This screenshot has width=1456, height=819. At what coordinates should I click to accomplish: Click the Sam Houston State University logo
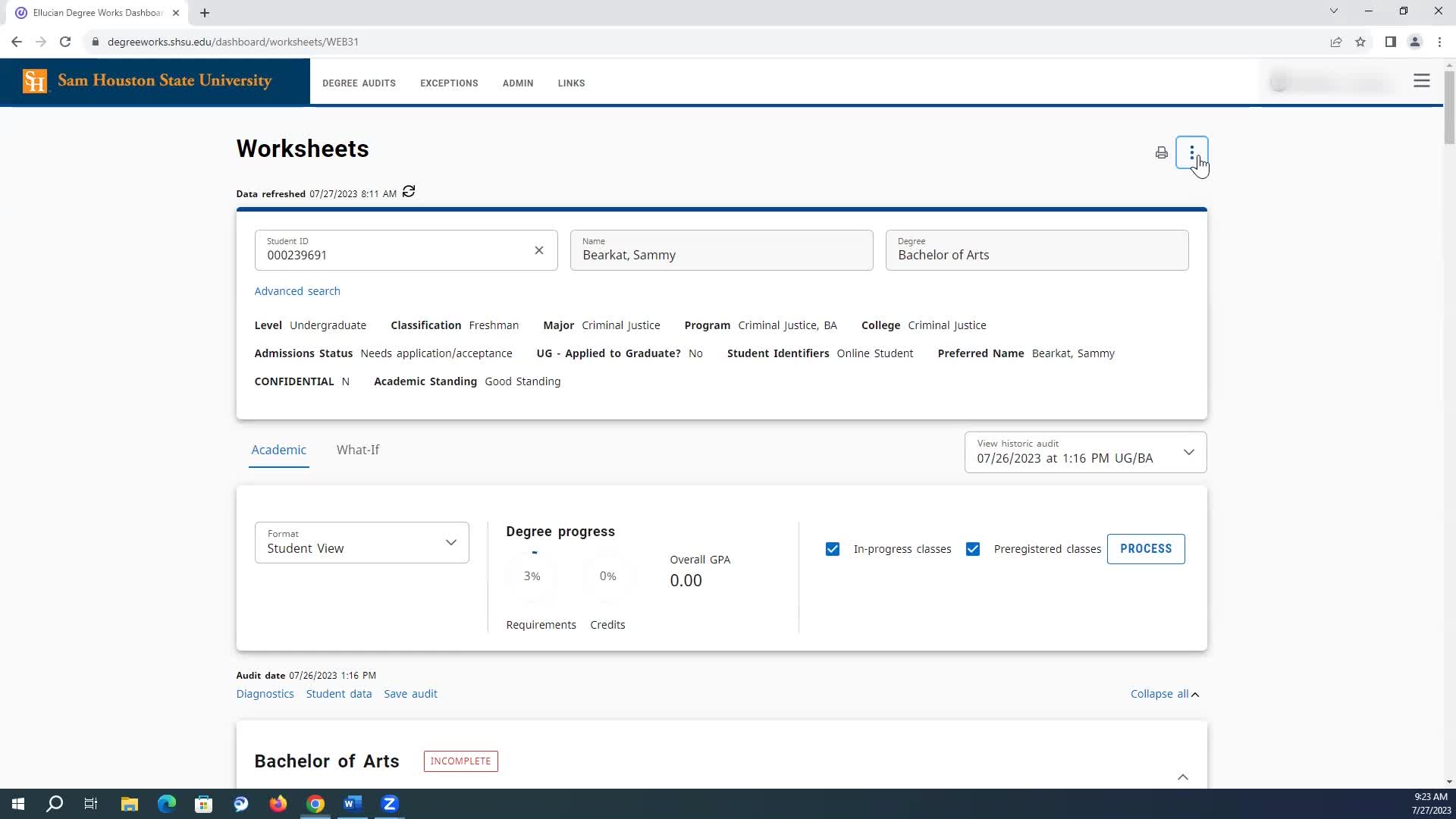click(x=148, y=81)
